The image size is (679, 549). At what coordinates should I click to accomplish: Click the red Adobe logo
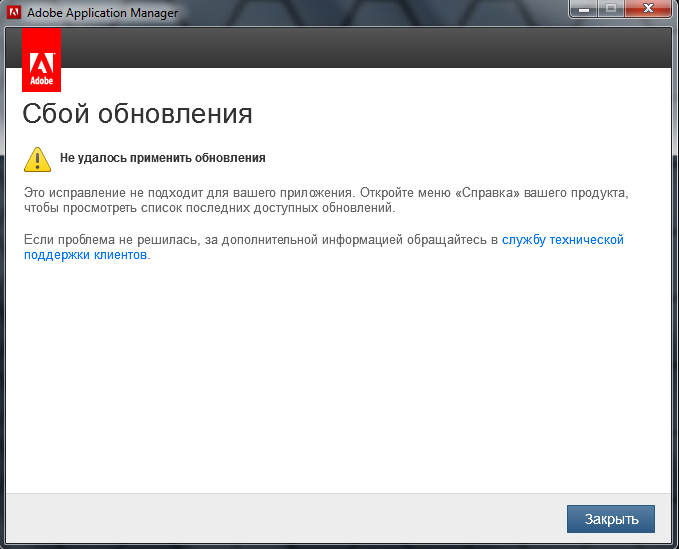(x=41, y=60)
